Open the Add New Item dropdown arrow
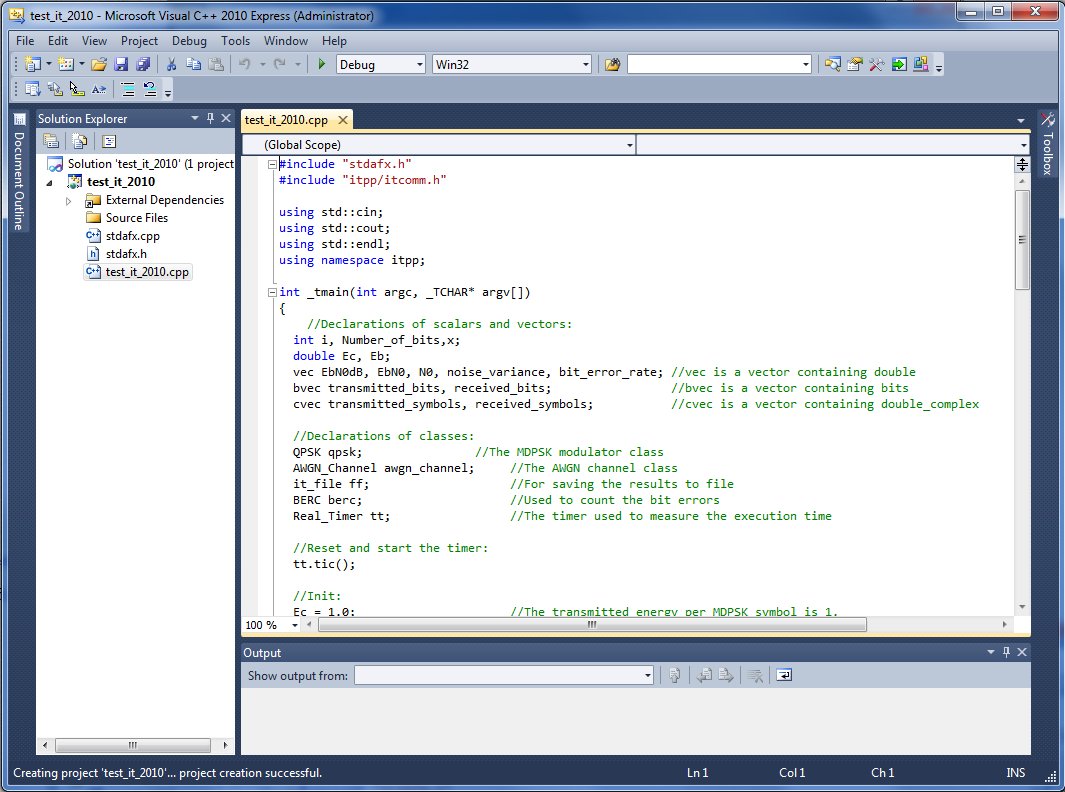This screenshot has height=792, width=1065. coord(82,65)
